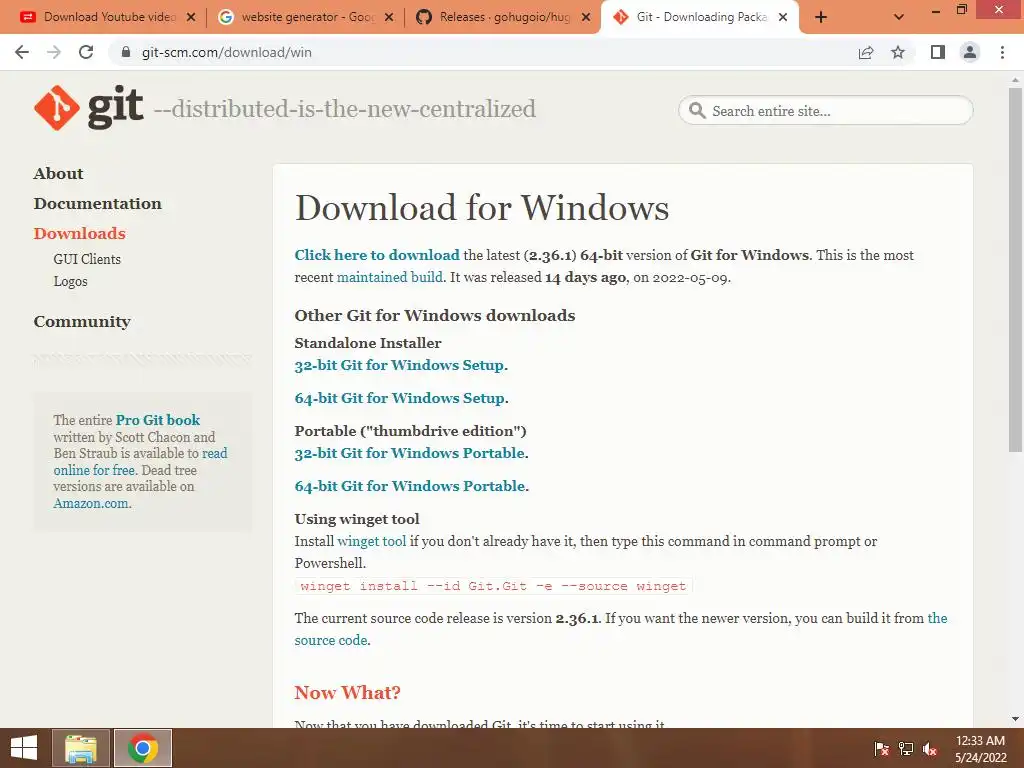The height and width of the screenshot is (768, 1024).
Task: Click the 'Download for Windows' heading
Action: tap(482, 208)
